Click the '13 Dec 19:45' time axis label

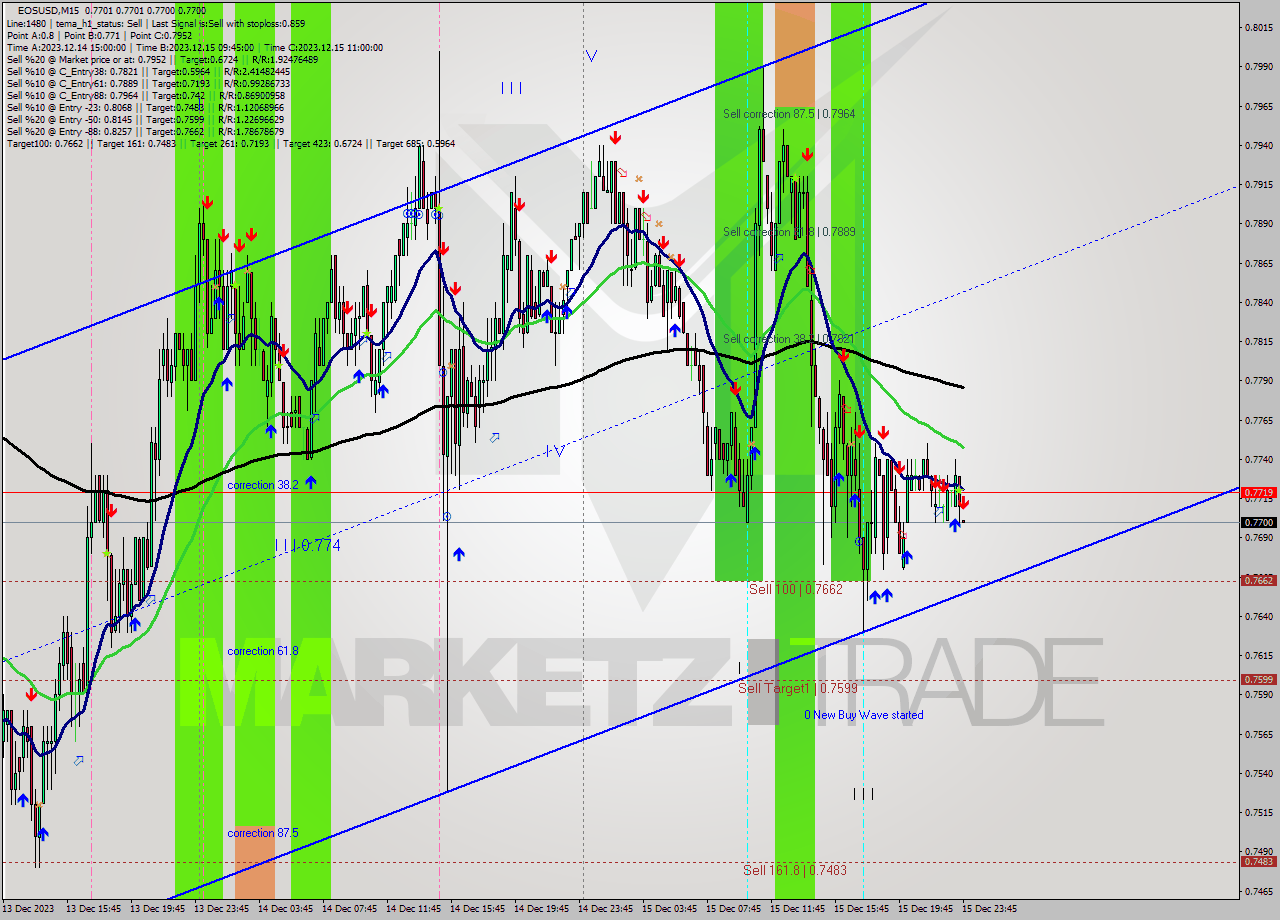pyautogui.click(x=157, y=909)
